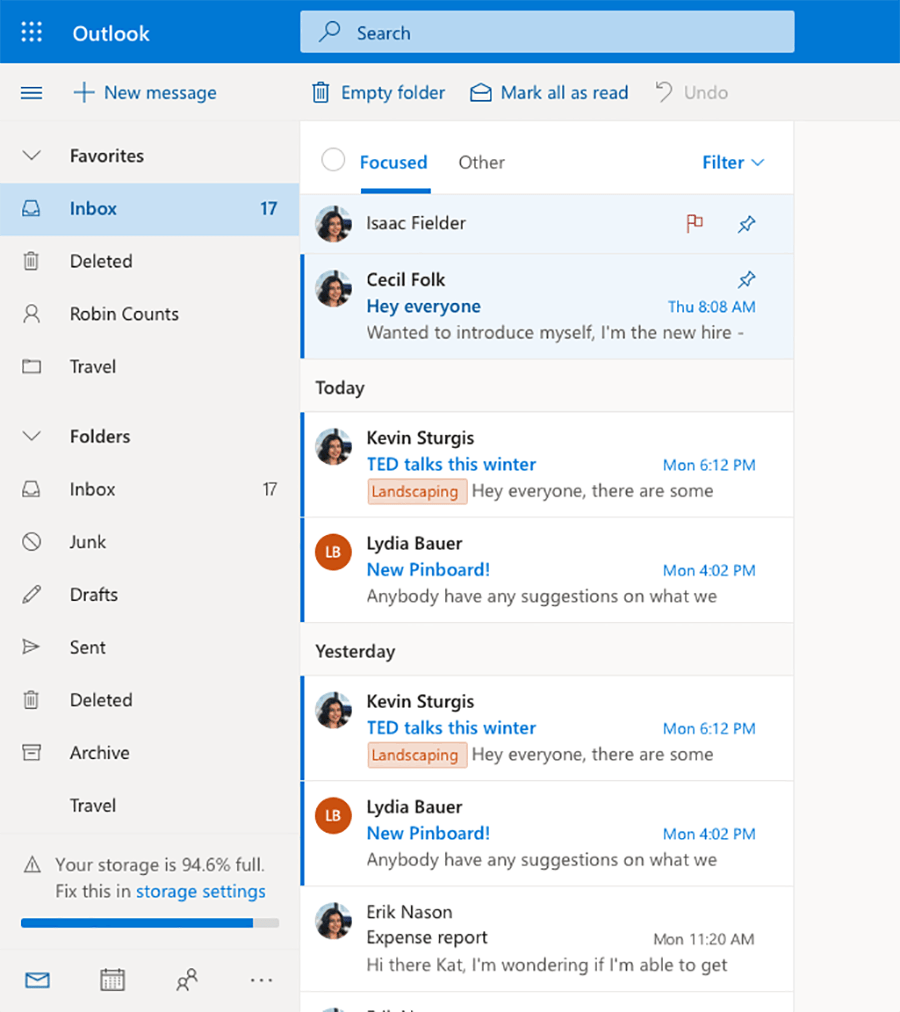Select the Focused tab
Screen dimensions: 900x1012
coord(393,162)
